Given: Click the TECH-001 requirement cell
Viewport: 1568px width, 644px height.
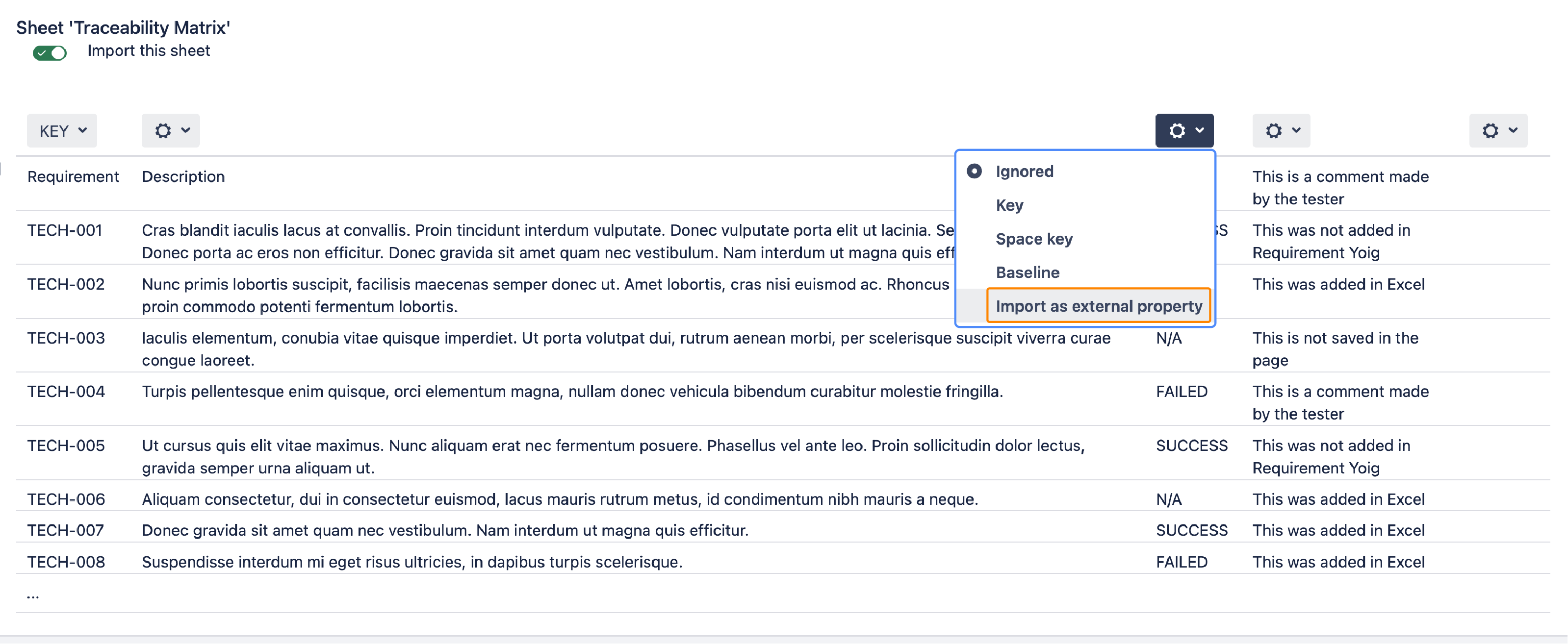Looking at the screenshot, I should click(65, 230).
